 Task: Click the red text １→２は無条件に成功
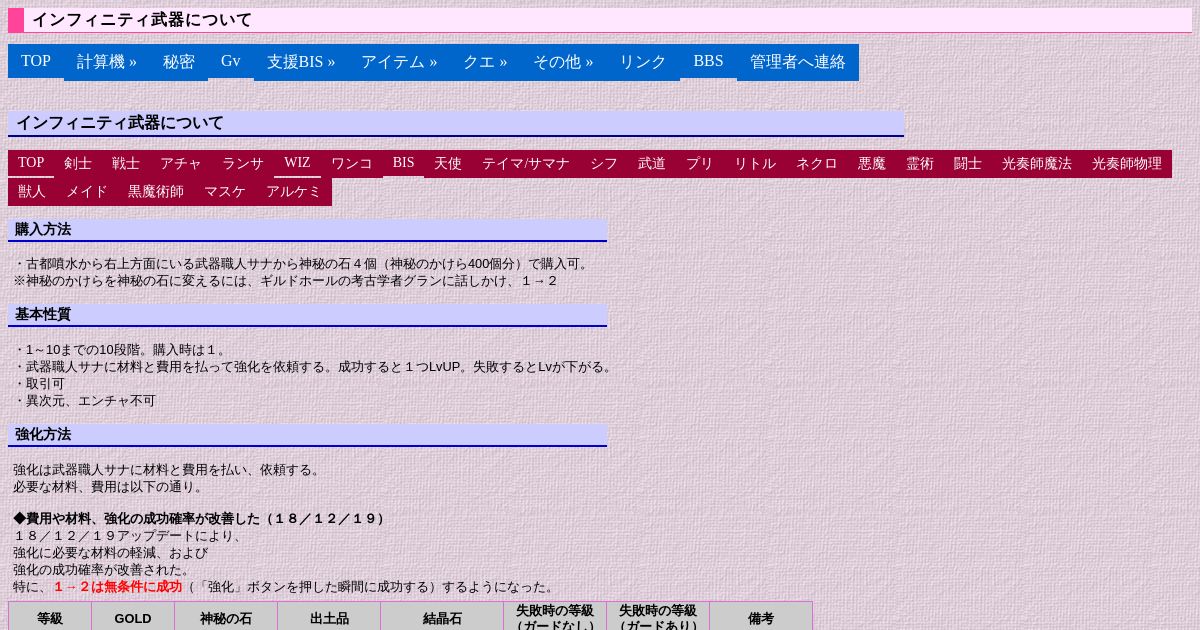[118, 587]
